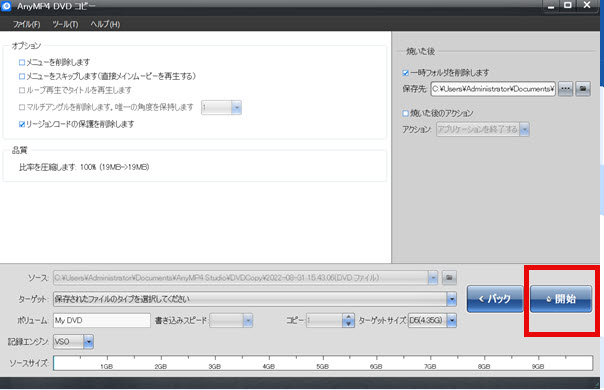
Task: Maximize the AnyMP4 window
Action: (568, 5)
